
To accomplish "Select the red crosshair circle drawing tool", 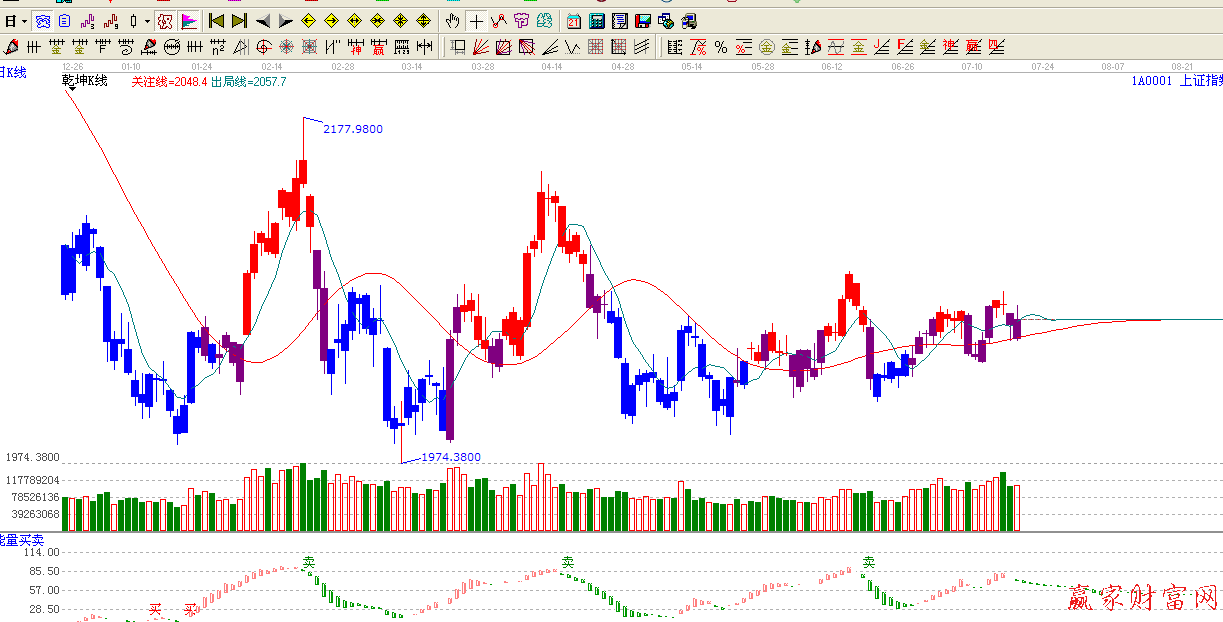I will tap(263, 46).
